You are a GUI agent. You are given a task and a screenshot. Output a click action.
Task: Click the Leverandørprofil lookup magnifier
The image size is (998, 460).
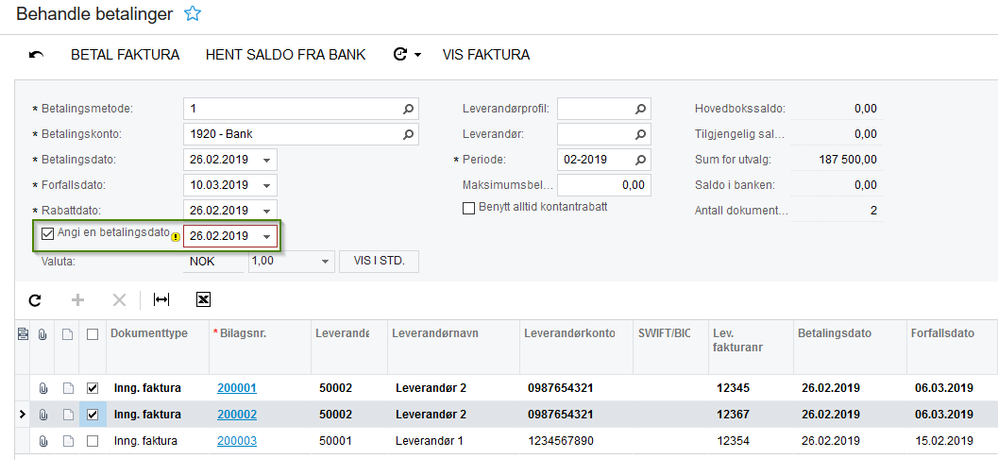(x=641, y=108)
